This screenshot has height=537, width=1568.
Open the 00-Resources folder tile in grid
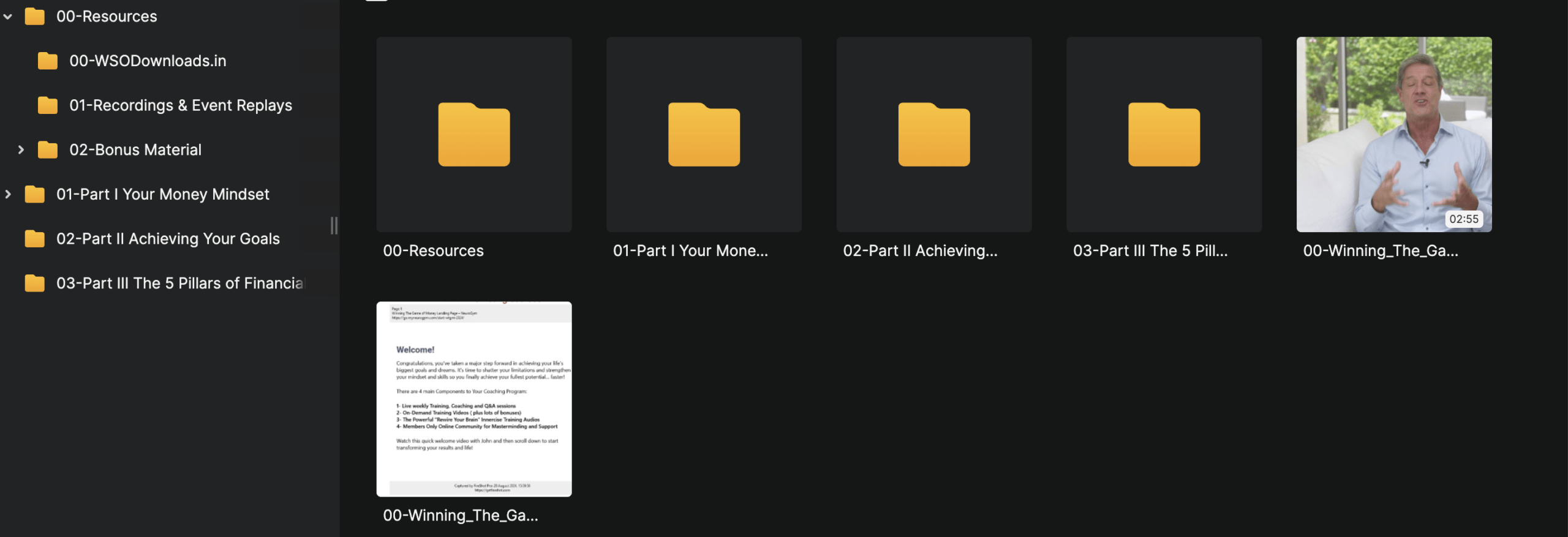(x=473, y=135)
